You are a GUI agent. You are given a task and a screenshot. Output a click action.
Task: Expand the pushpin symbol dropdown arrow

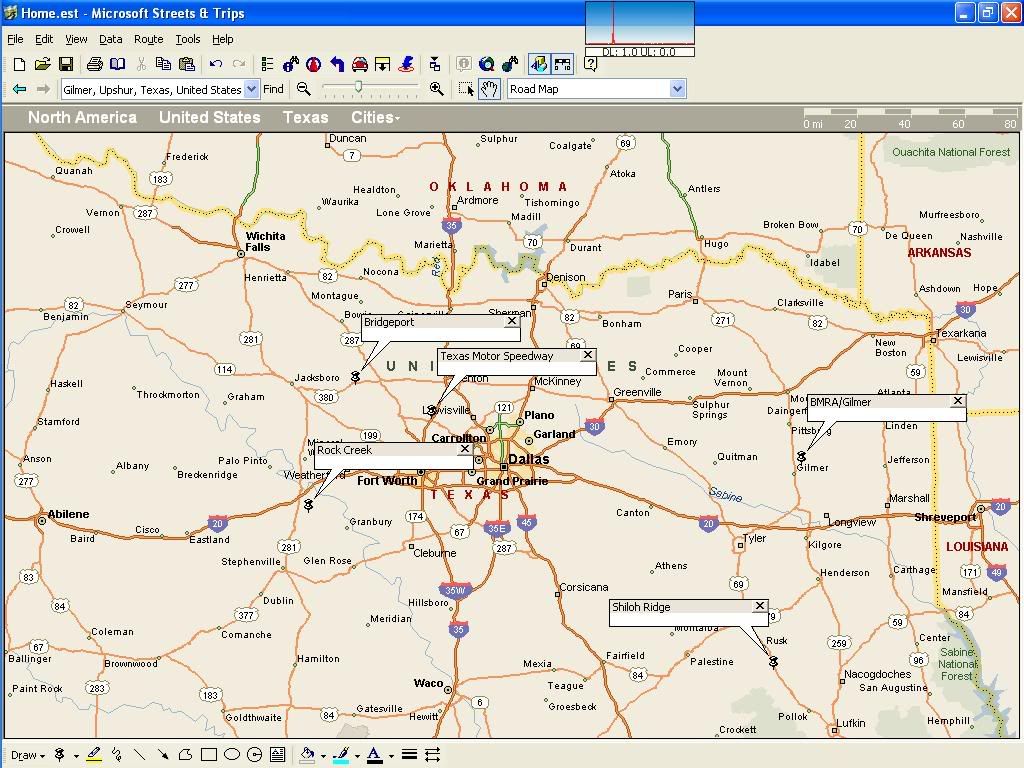pyautogui.click(x=76, y=756)
